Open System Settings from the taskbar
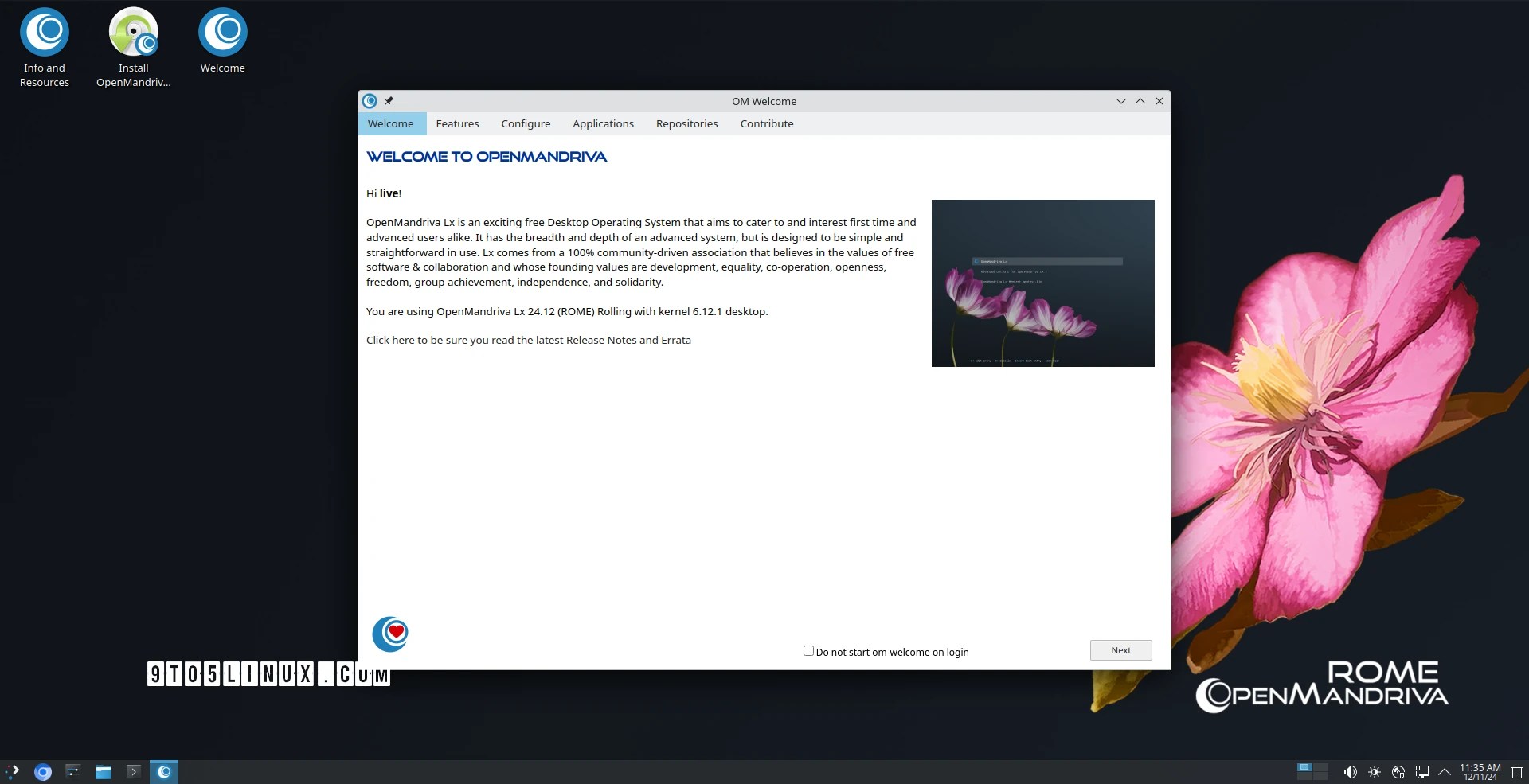1529x784 pixels. tap(73, 771)
